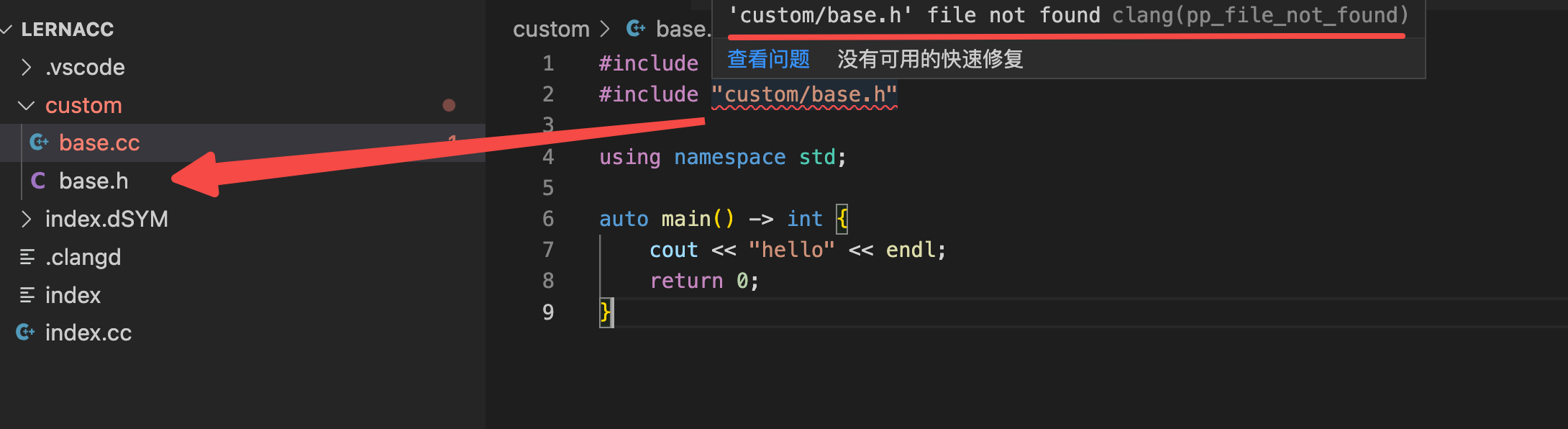
Task: Click line number 6 in the gutter
Action: tap(548, 219)
